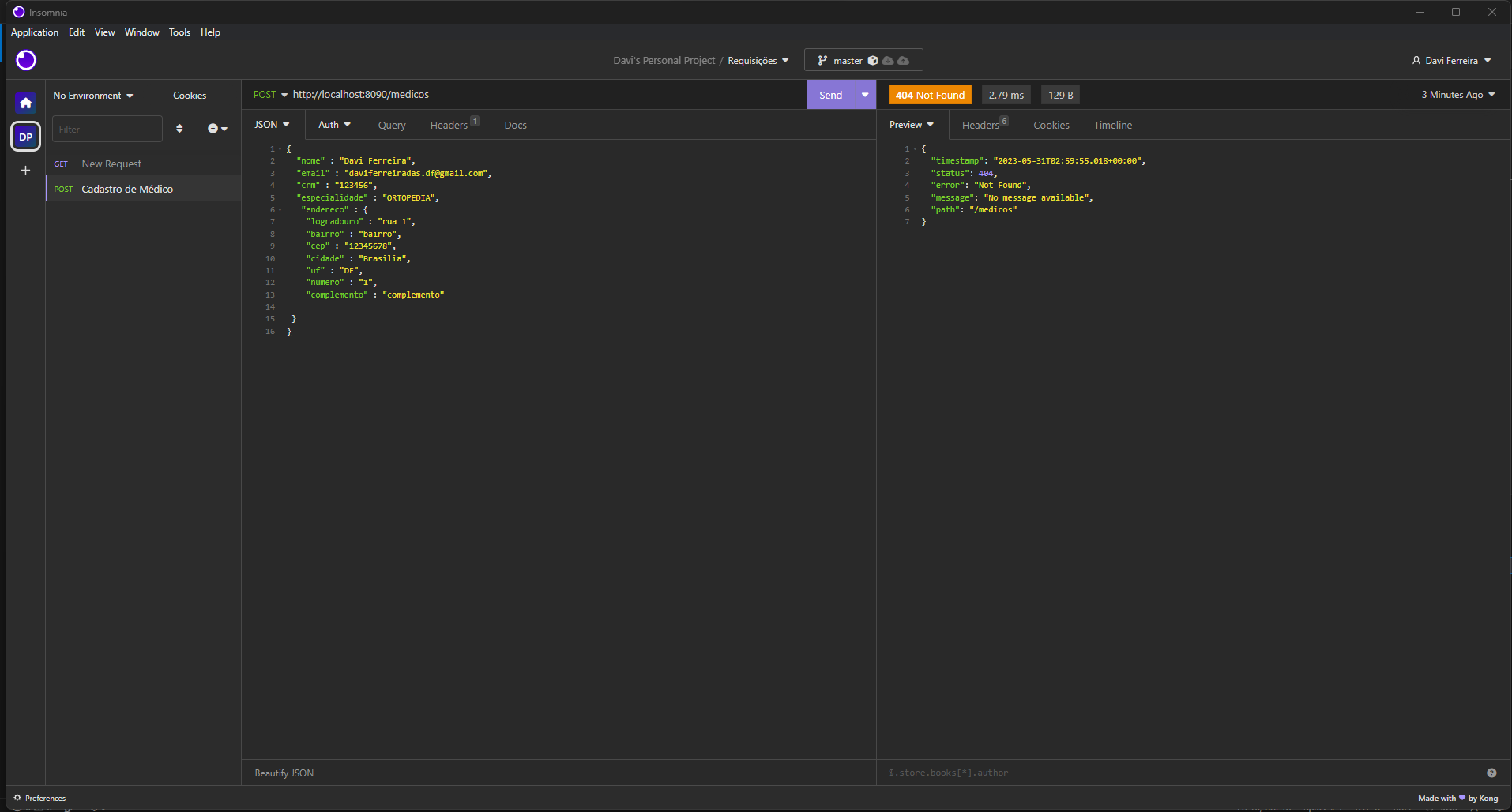Collapse JSON root object on line 1
This screenshot has height=812, width=1512.
[x=280, y=149]
